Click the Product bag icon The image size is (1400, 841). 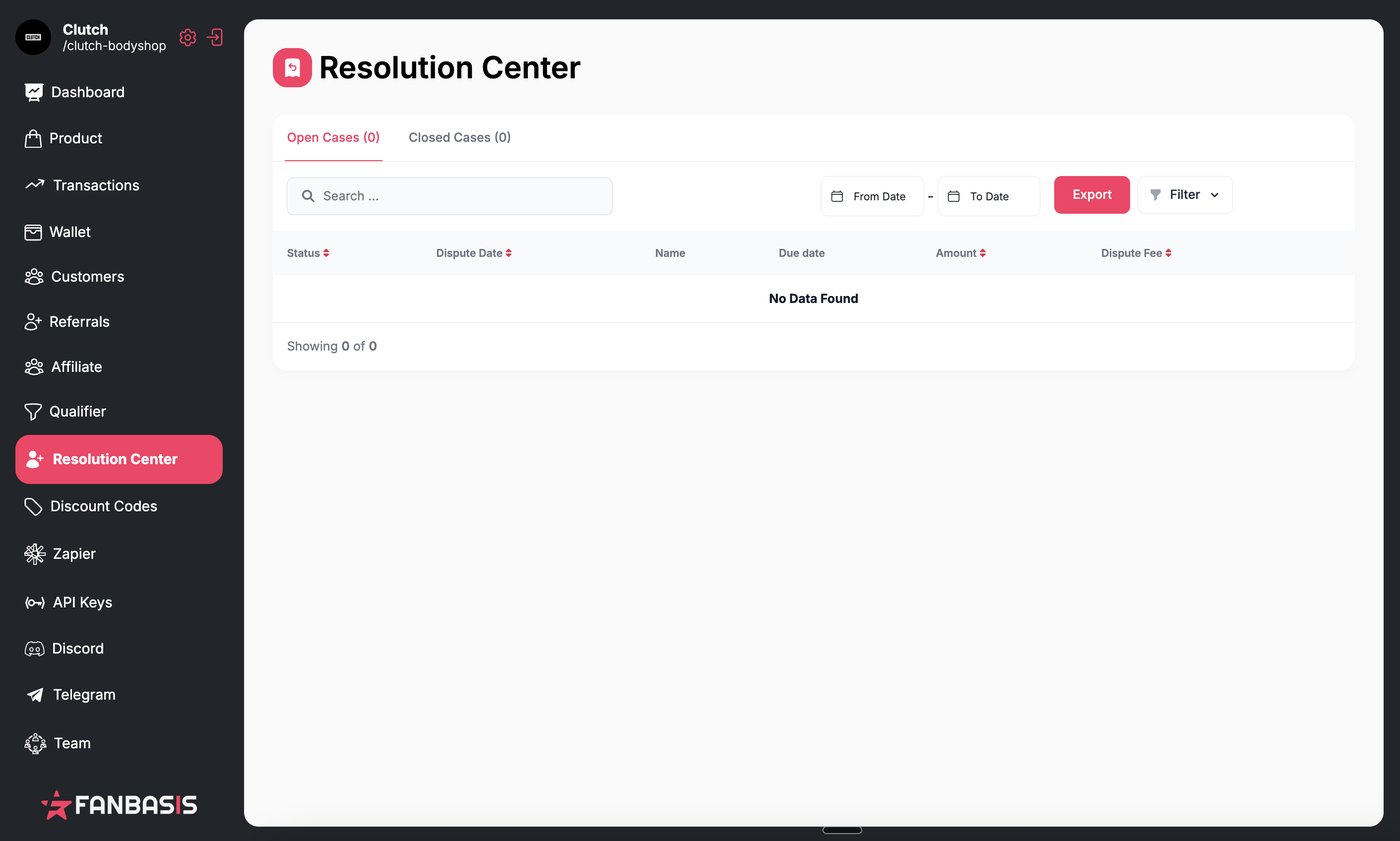pyautogui.click(x=33, y=138)
